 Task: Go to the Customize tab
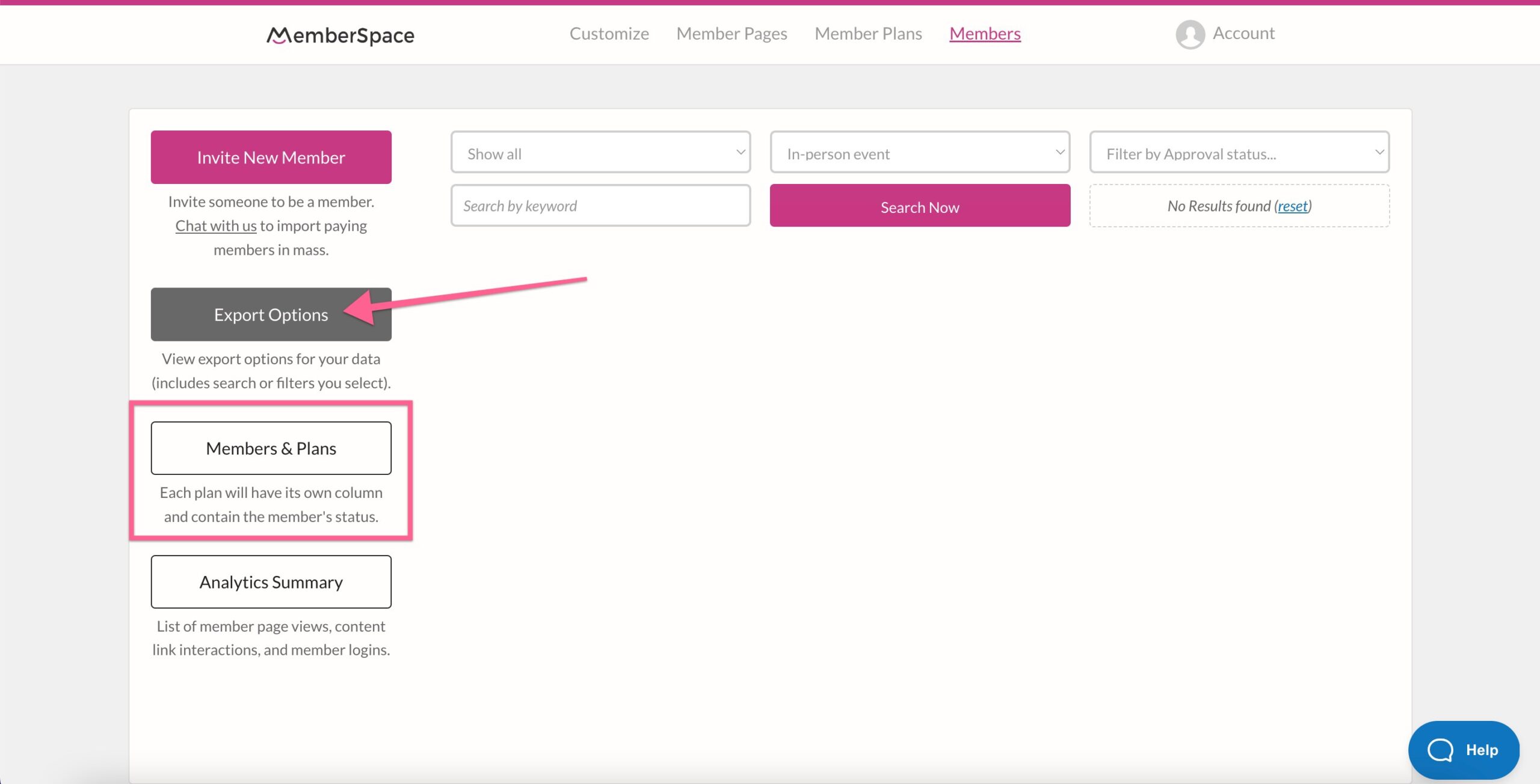pyautogui.click(x=609, y=34)
